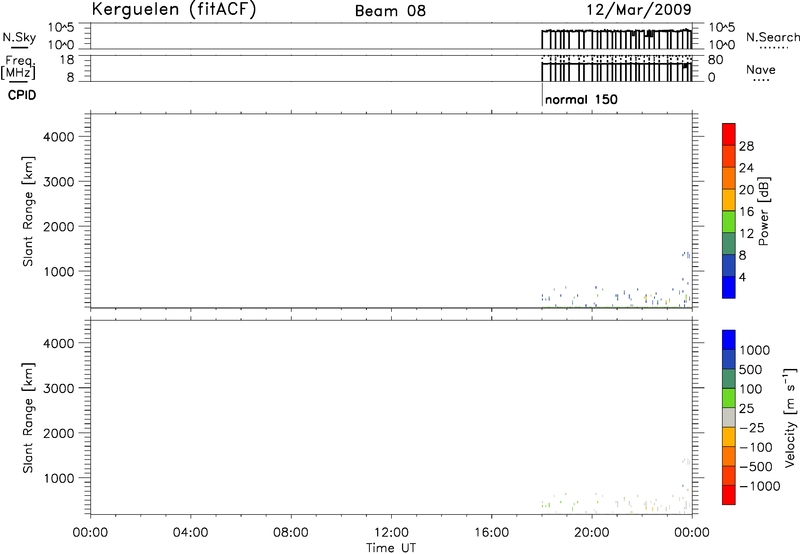Image resolution: width=800 pixels, height=554 pixels.
Task: Click the Slant Range label of power panel
Action: pos(28,211)
